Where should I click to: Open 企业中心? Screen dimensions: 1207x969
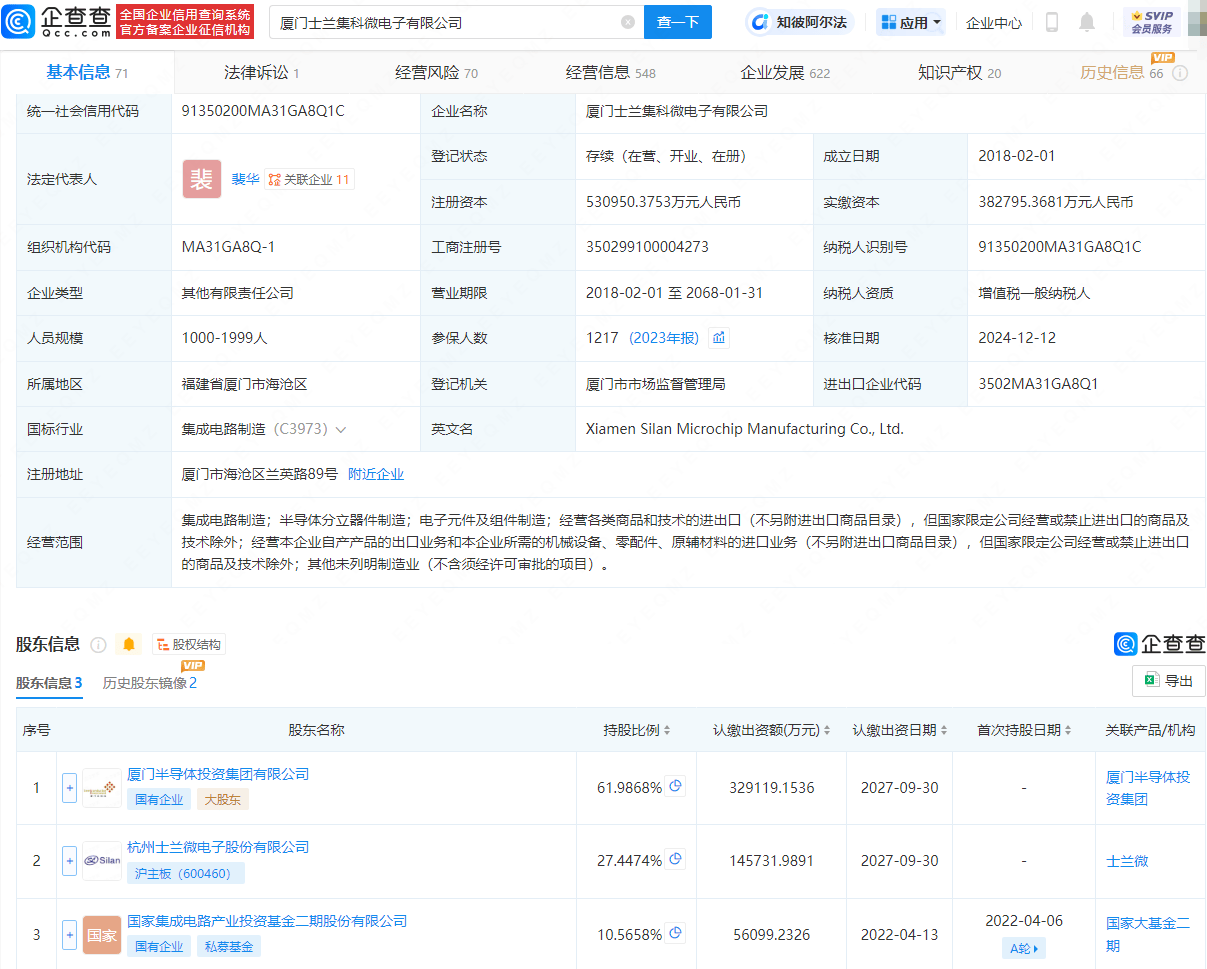click(994, 22)
